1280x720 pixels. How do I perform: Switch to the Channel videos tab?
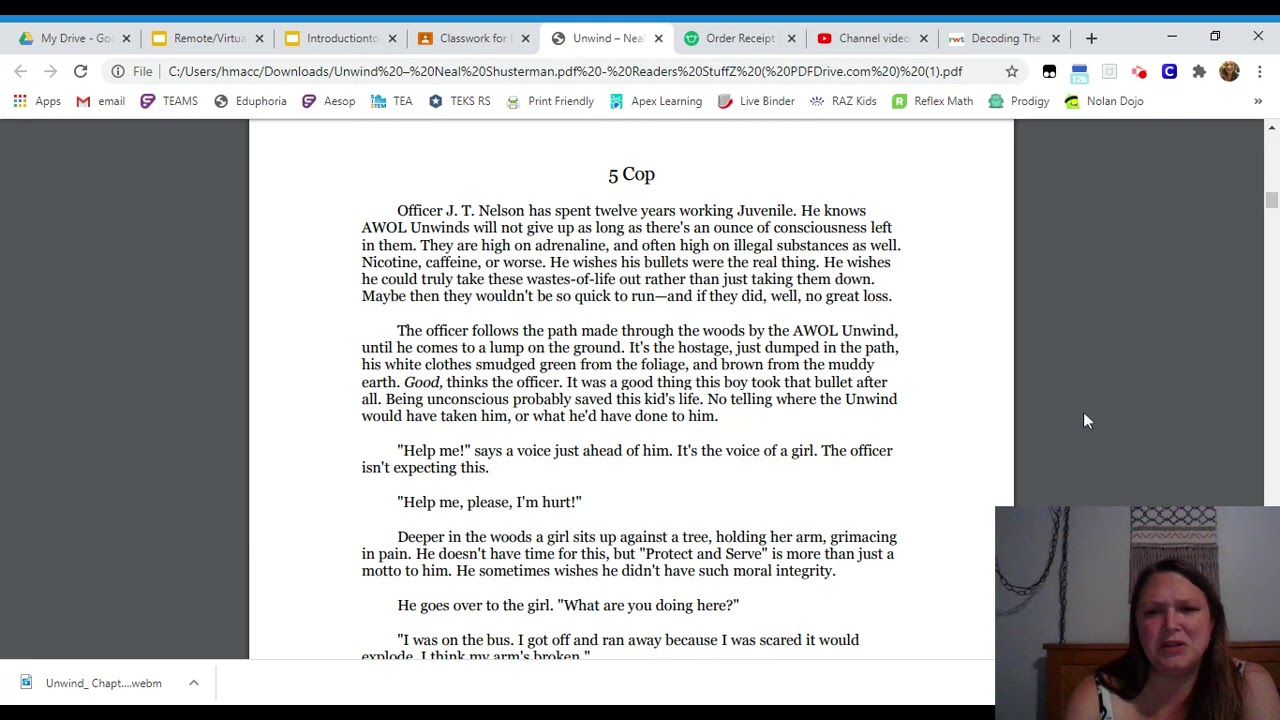(865, 38)
